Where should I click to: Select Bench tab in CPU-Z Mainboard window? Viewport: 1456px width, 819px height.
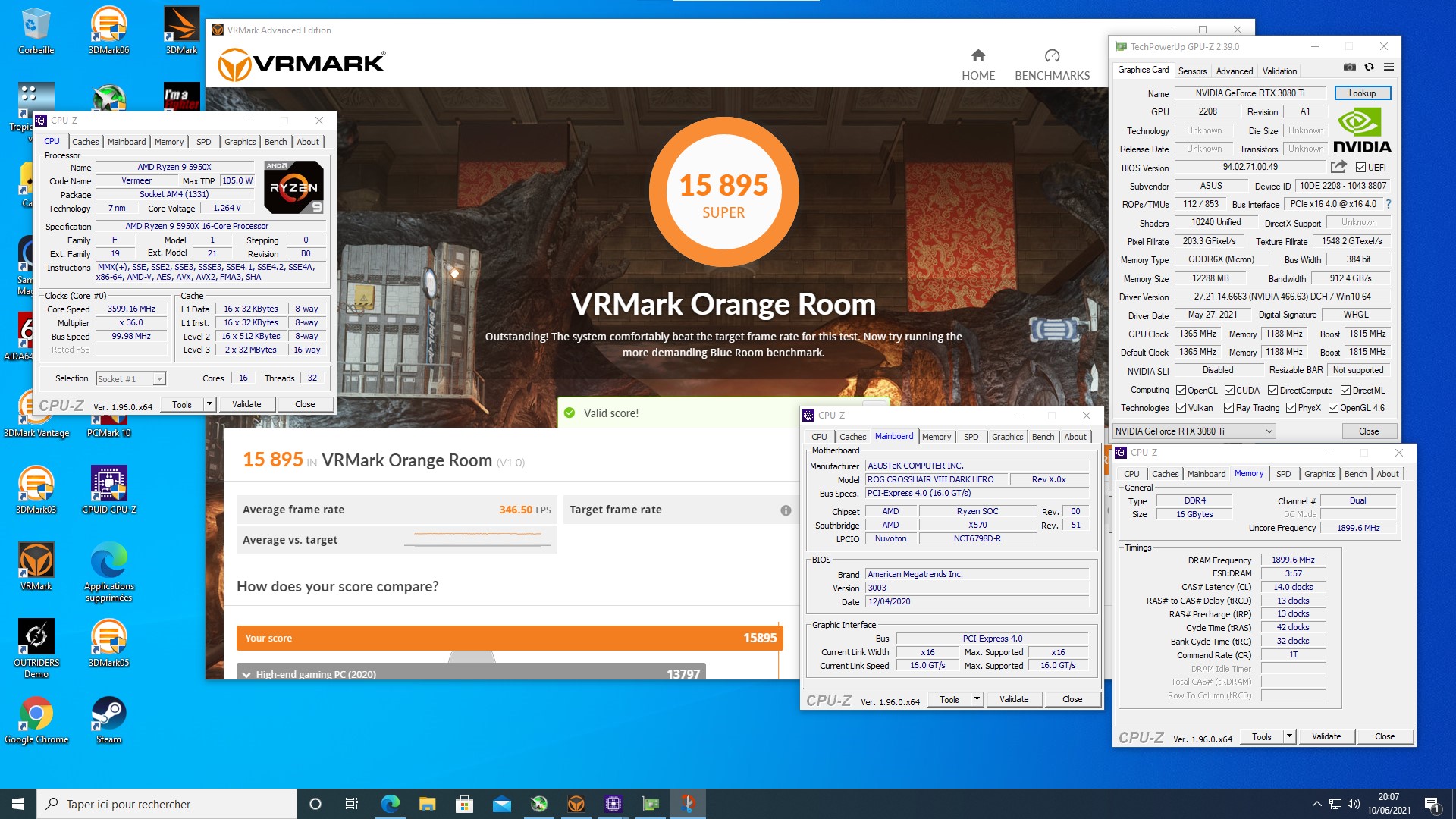[x=1043, y=437]
